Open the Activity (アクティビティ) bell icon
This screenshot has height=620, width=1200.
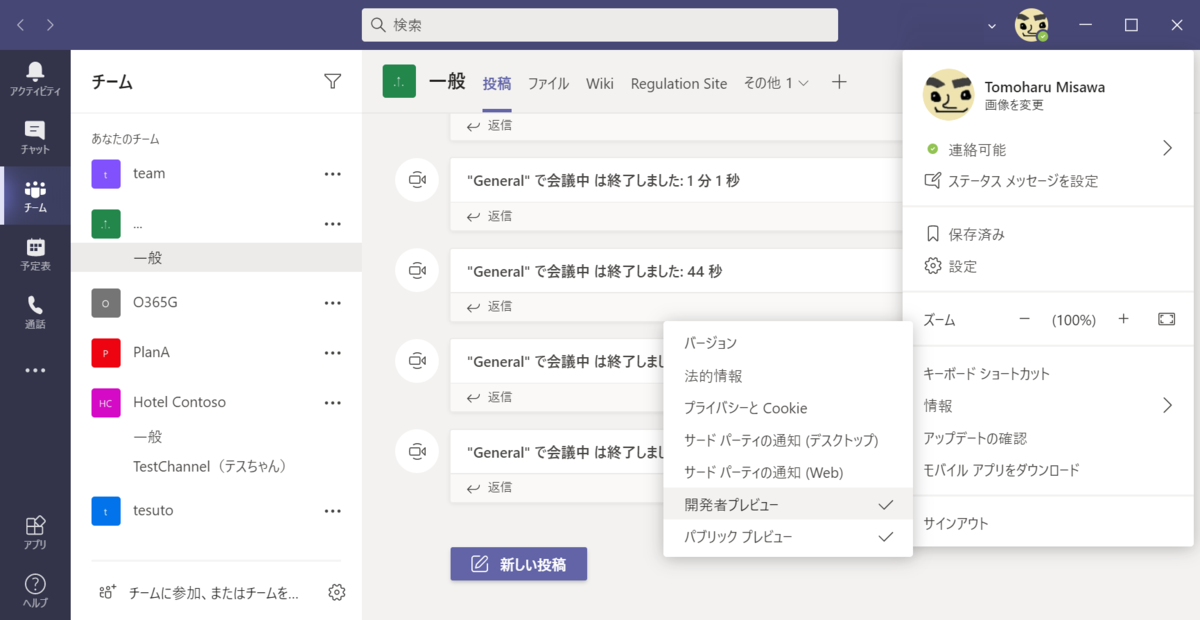pos(35,78)
